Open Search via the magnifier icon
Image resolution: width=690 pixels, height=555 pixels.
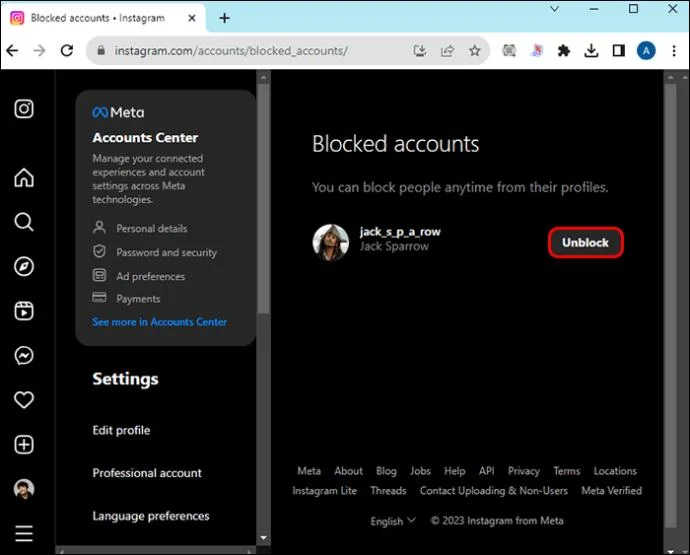tap(24, 222)
